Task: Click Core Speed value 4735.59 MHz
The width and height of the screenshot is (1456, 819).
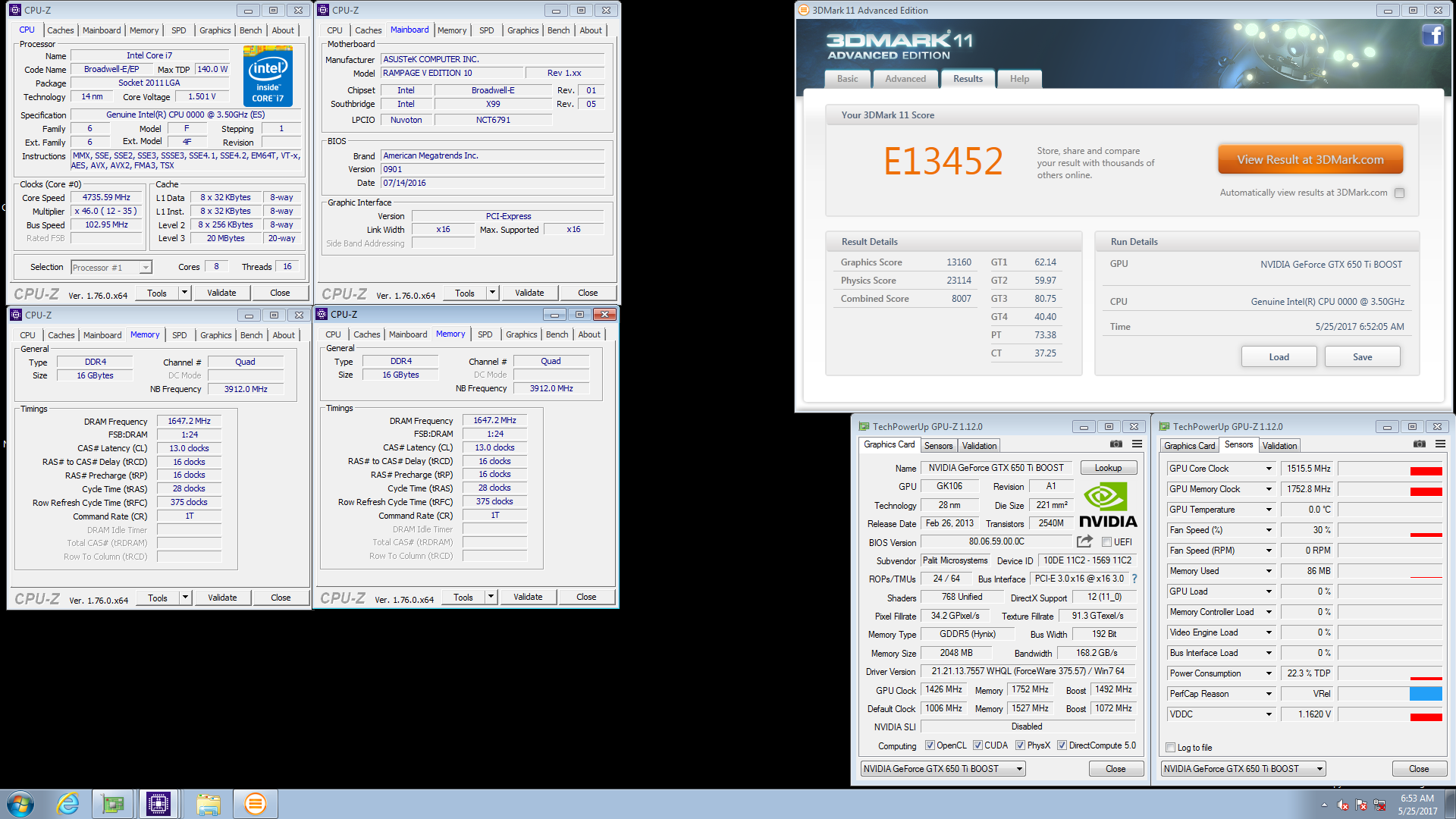Action: coord(106,197)
